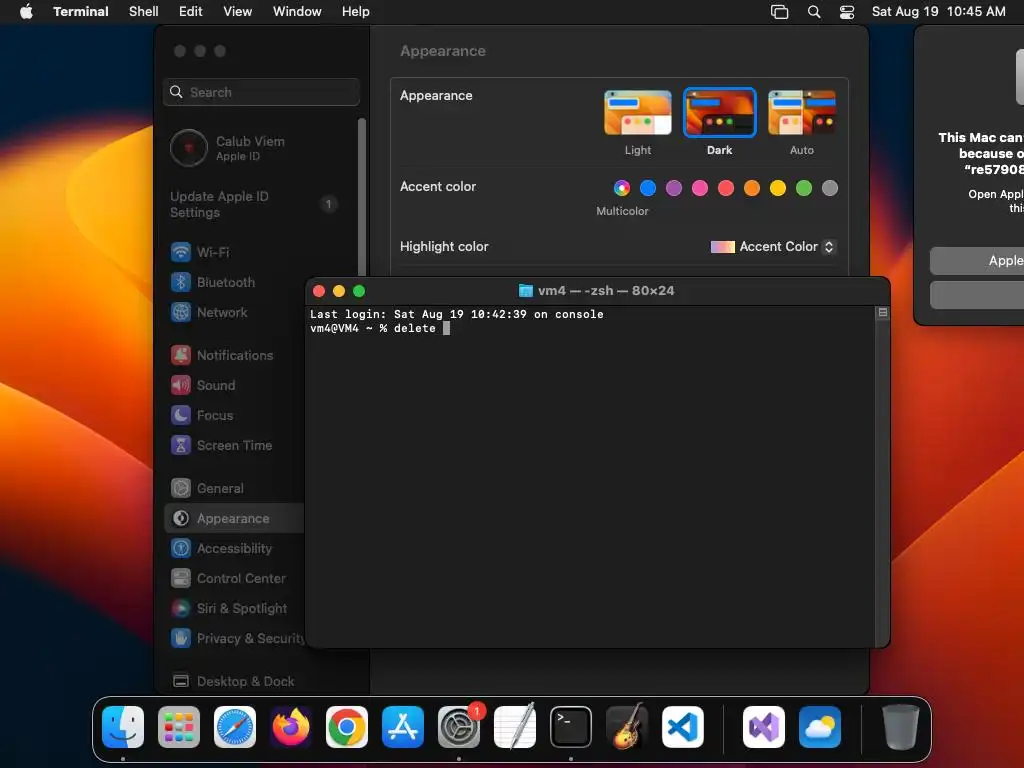Click the Apple button in the right dialog
Viewport: 1024px width, 768px height.
[x=977, y=261]
